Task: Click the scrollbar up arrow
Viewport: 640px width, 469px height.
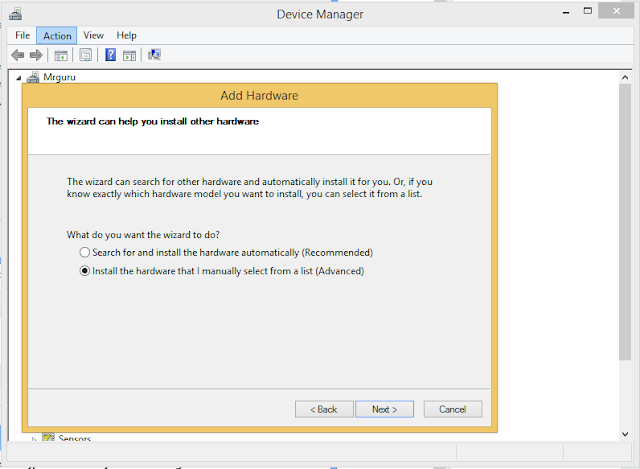Action: (625, 77)
